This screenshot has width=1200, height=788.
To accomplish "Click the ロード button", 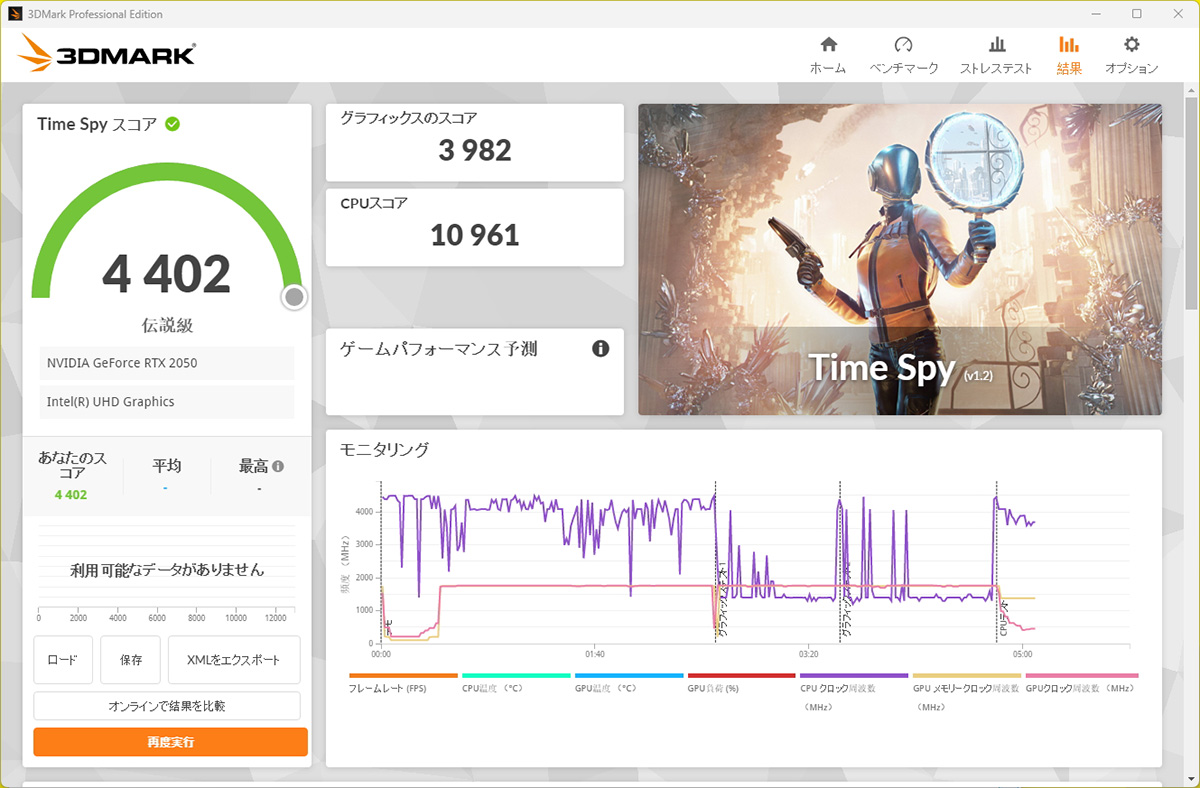I will 63,660.
